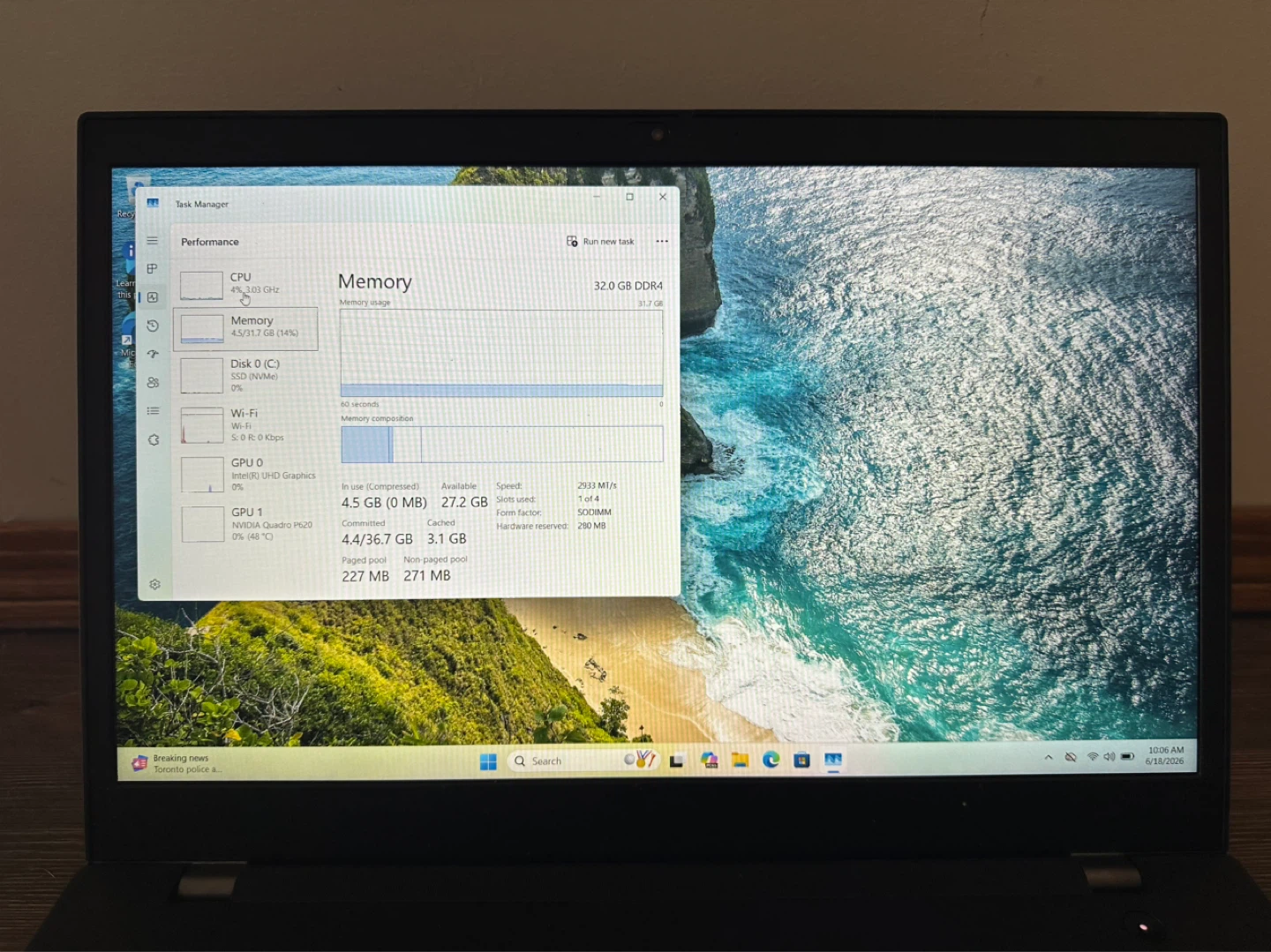Open the Details page

click(153, 410)
